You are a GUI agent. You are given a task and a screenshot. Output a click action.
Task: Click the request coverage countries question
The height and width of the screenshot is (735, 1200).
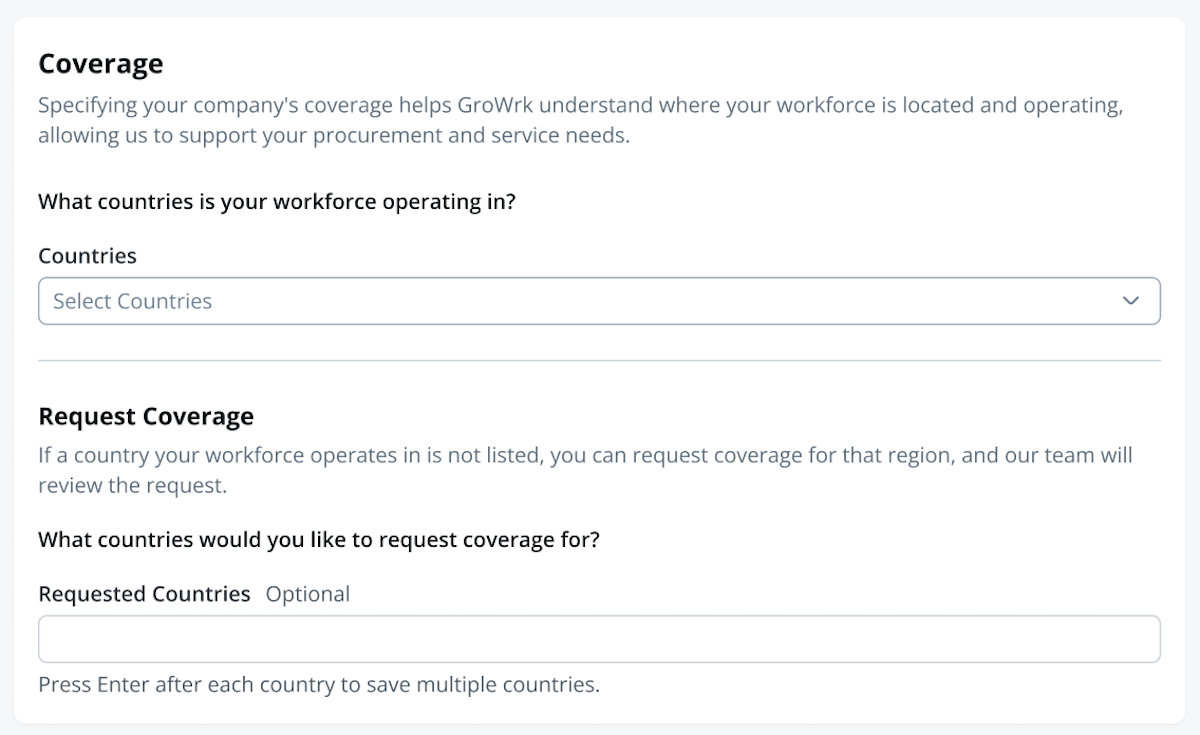[x=318, y=540]
